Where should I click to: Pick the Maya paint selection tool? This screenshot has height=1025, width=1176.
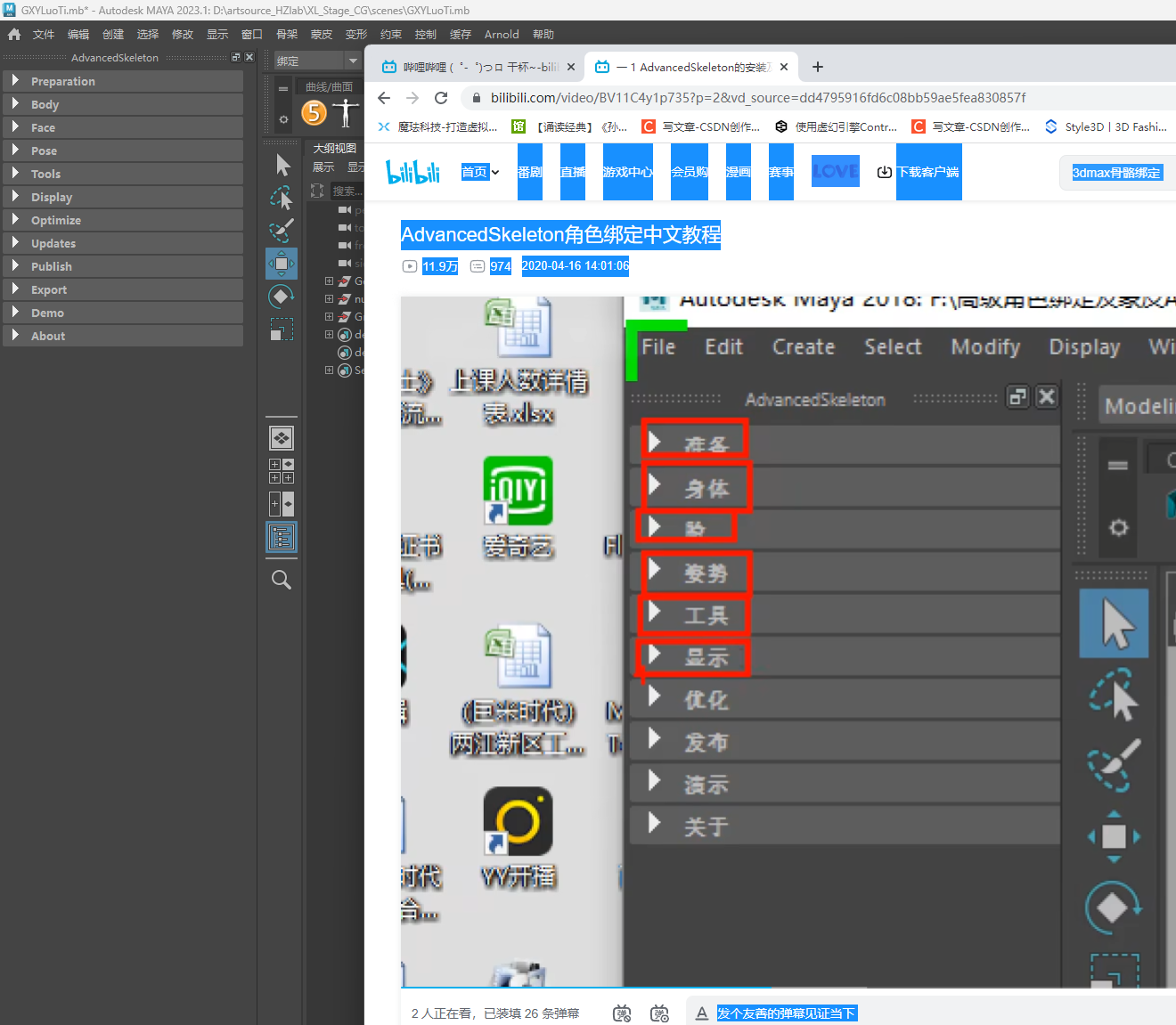click(x=282, y=231)
